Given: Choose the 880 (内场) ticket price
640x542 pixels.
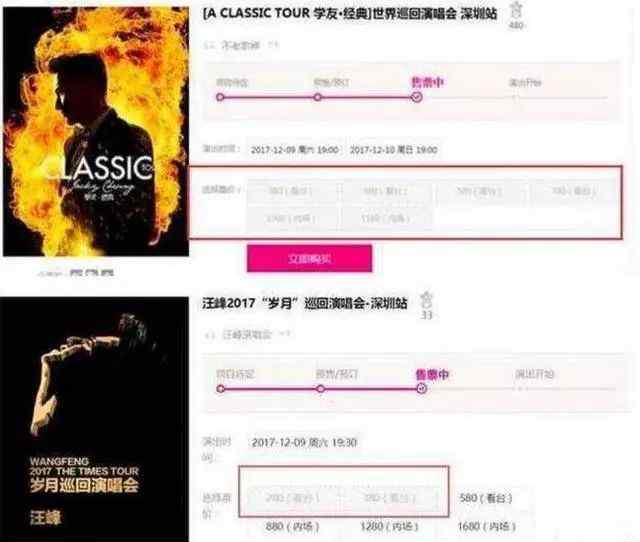Looking at the screenshot, I should [x=292, y=526].
